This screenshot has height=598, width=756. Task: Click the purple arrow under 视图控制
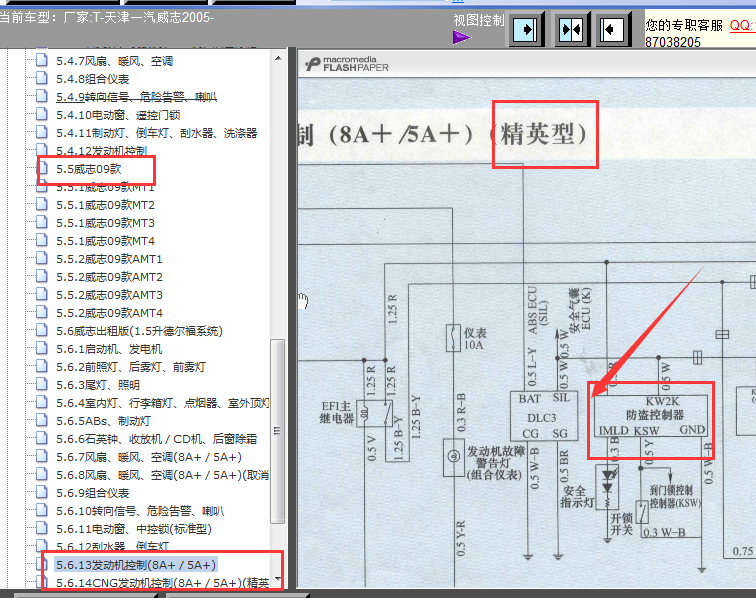click(x=461, y=37)
